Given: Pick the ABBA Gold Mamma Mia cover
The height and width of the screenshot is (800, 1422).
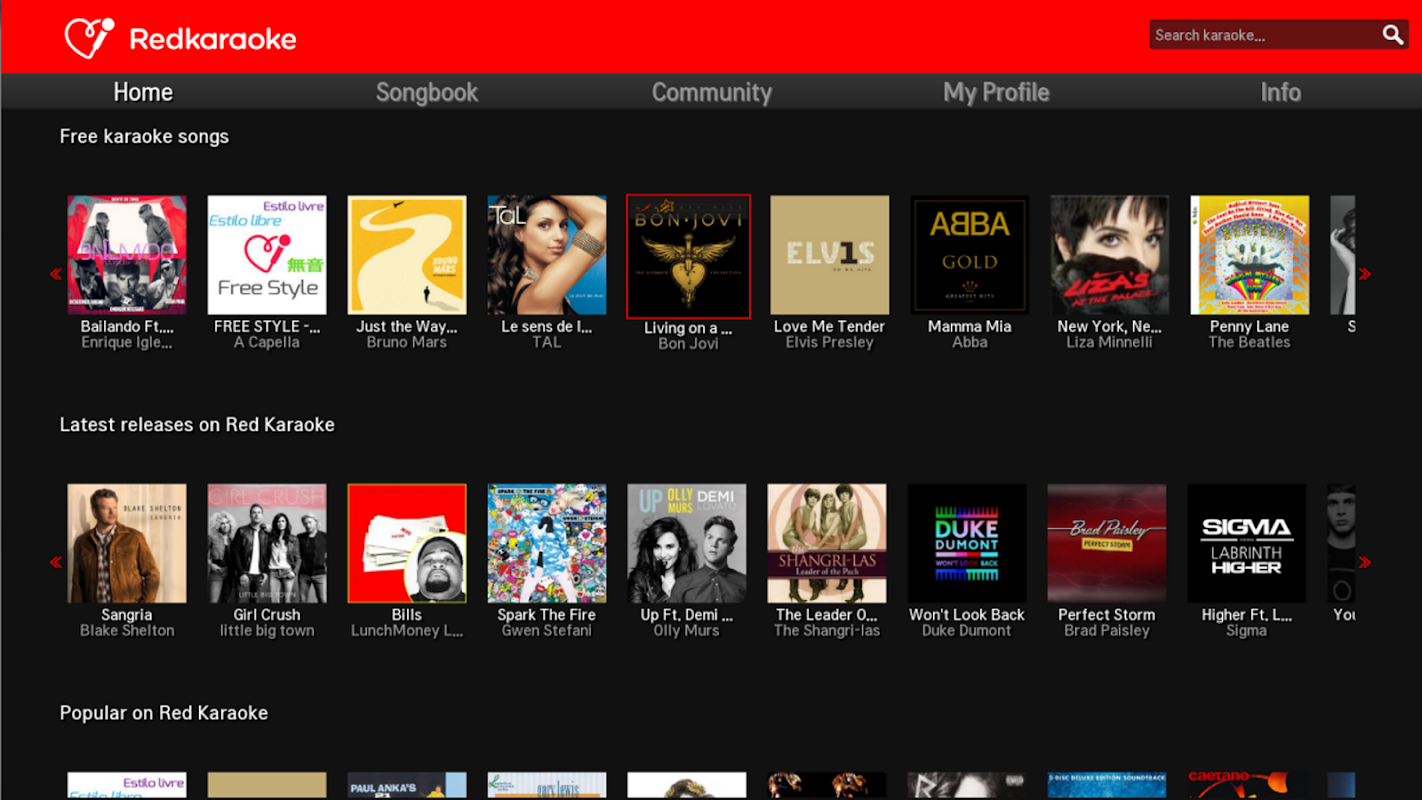Looking at the screenshot, I should coord(970,255).
